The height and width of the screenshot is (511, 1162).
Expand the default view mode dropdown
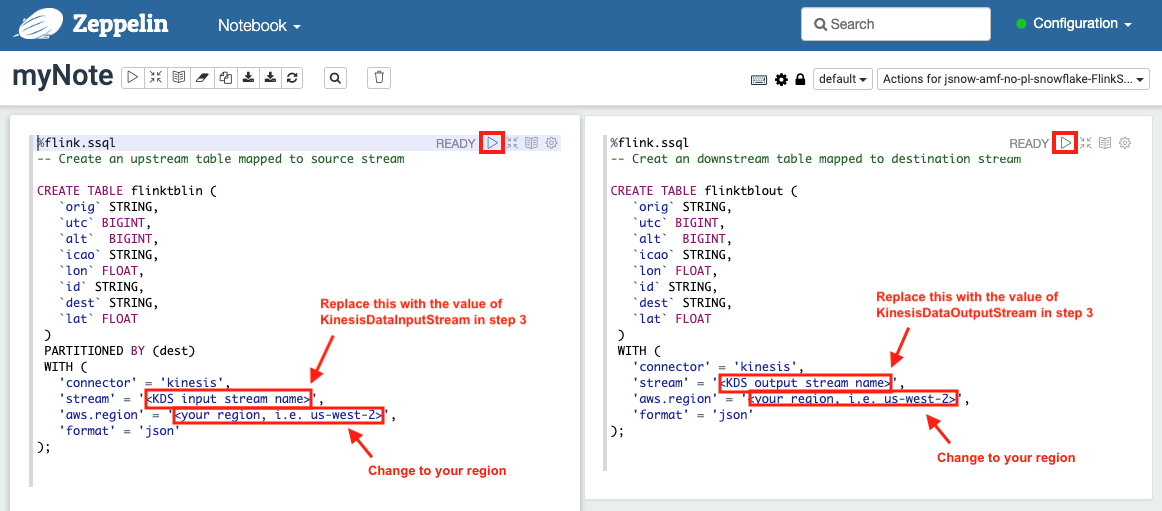(x=842, y=79)
